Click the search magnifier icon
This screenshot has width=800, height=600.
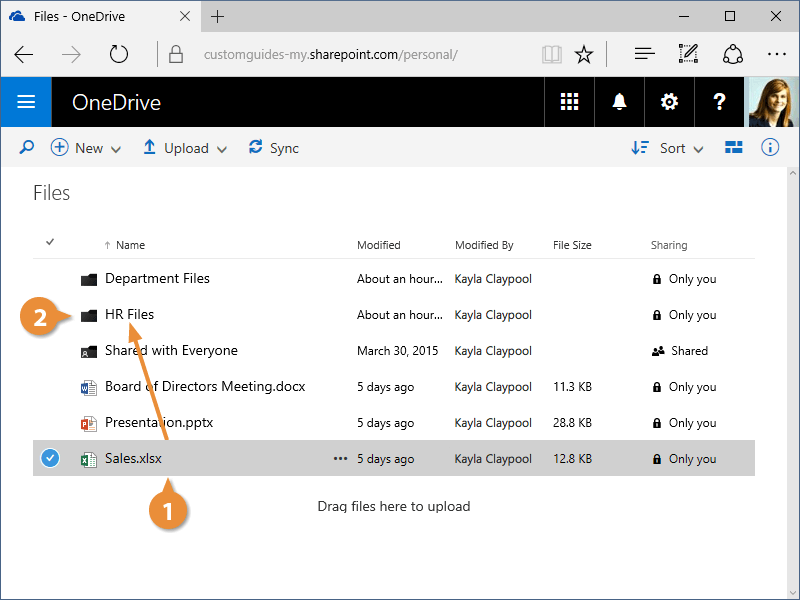[x=27, y=148]
